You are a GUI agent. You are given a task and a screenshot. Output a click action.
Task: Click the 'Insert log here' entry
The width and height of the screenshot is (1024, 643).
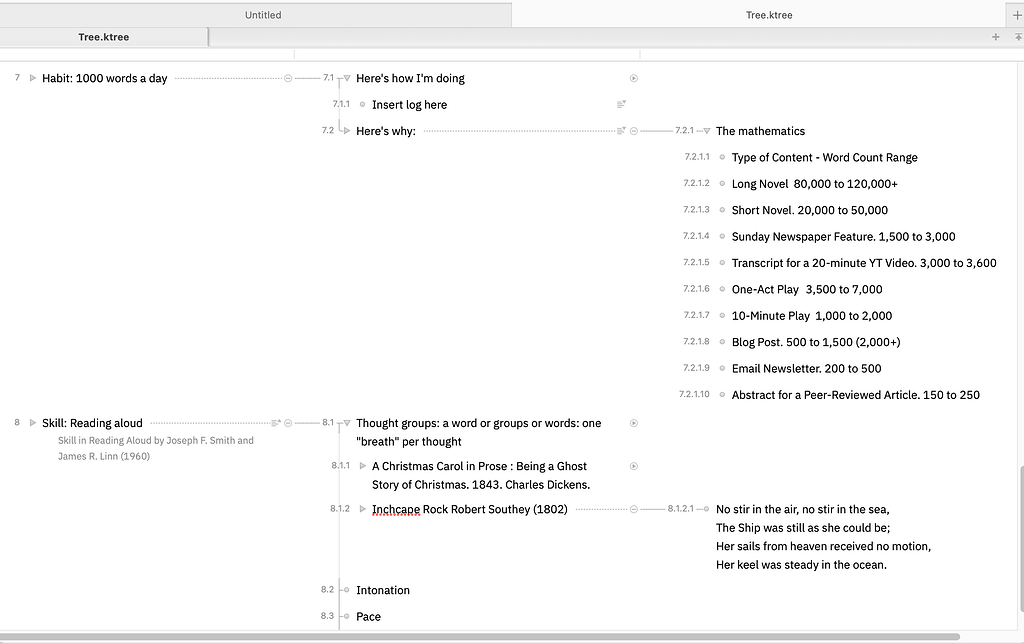coord(408,104)
